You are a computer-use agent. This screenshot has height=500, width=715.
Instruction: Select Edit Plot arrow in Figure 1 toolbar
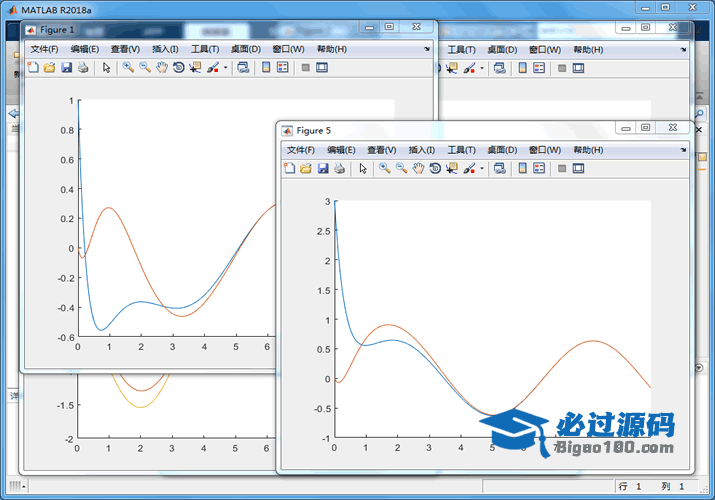click(107, 67)
